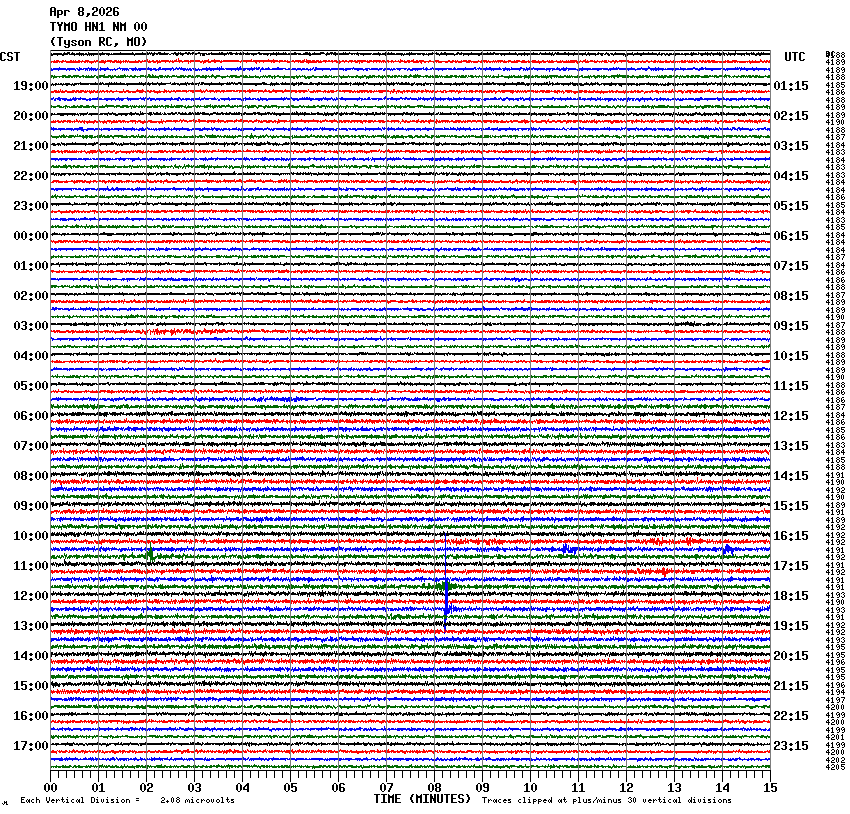This screenshot has width=850, height=814.
Task: Select the 00 minute tick label
Action: coord(51,788)
